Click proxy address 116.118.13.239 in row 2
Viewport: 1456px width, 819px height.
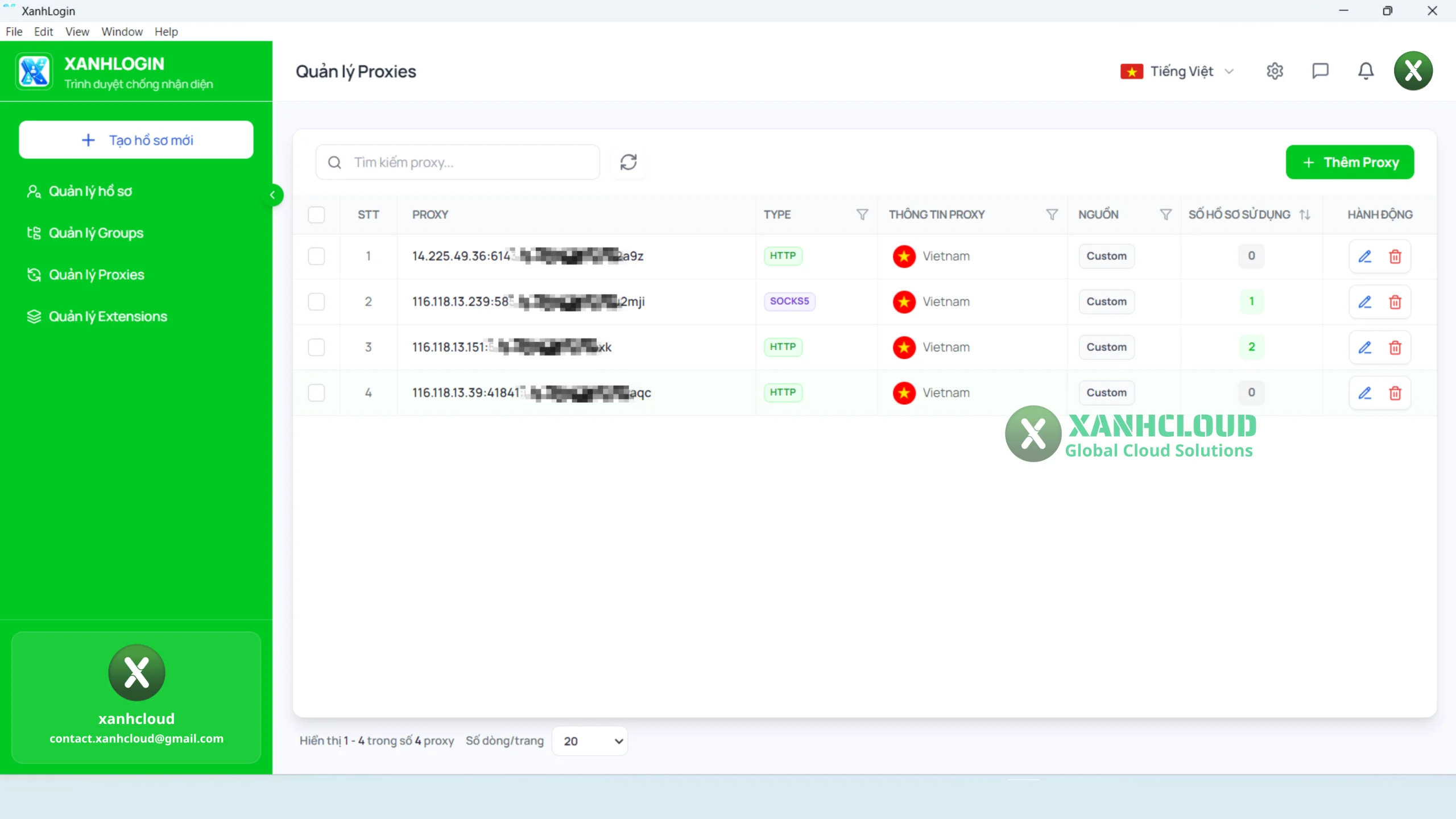[x=528, y=301]
